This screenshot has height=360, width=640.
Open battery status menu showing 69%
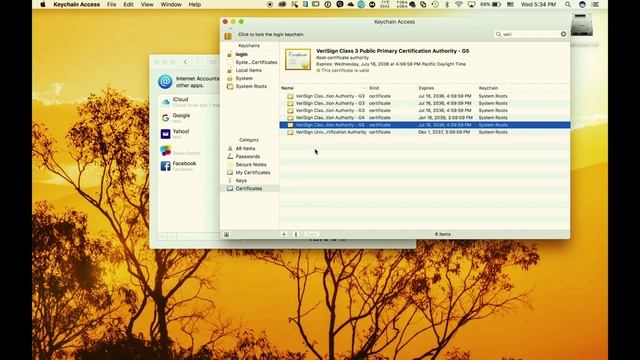(490, 4)
